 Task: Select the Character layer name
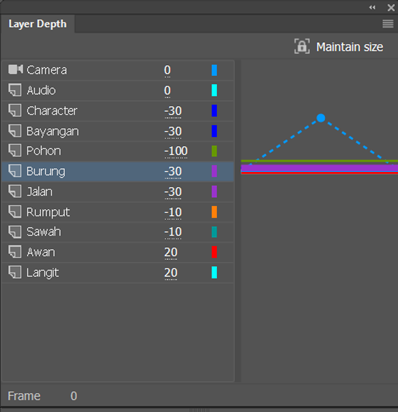52,111
